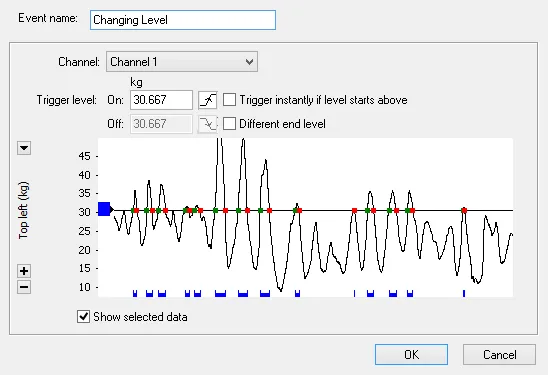Click the plus zoom-in button beside graph
Screen dimensions: 548x375
click(x=24, y=271)
